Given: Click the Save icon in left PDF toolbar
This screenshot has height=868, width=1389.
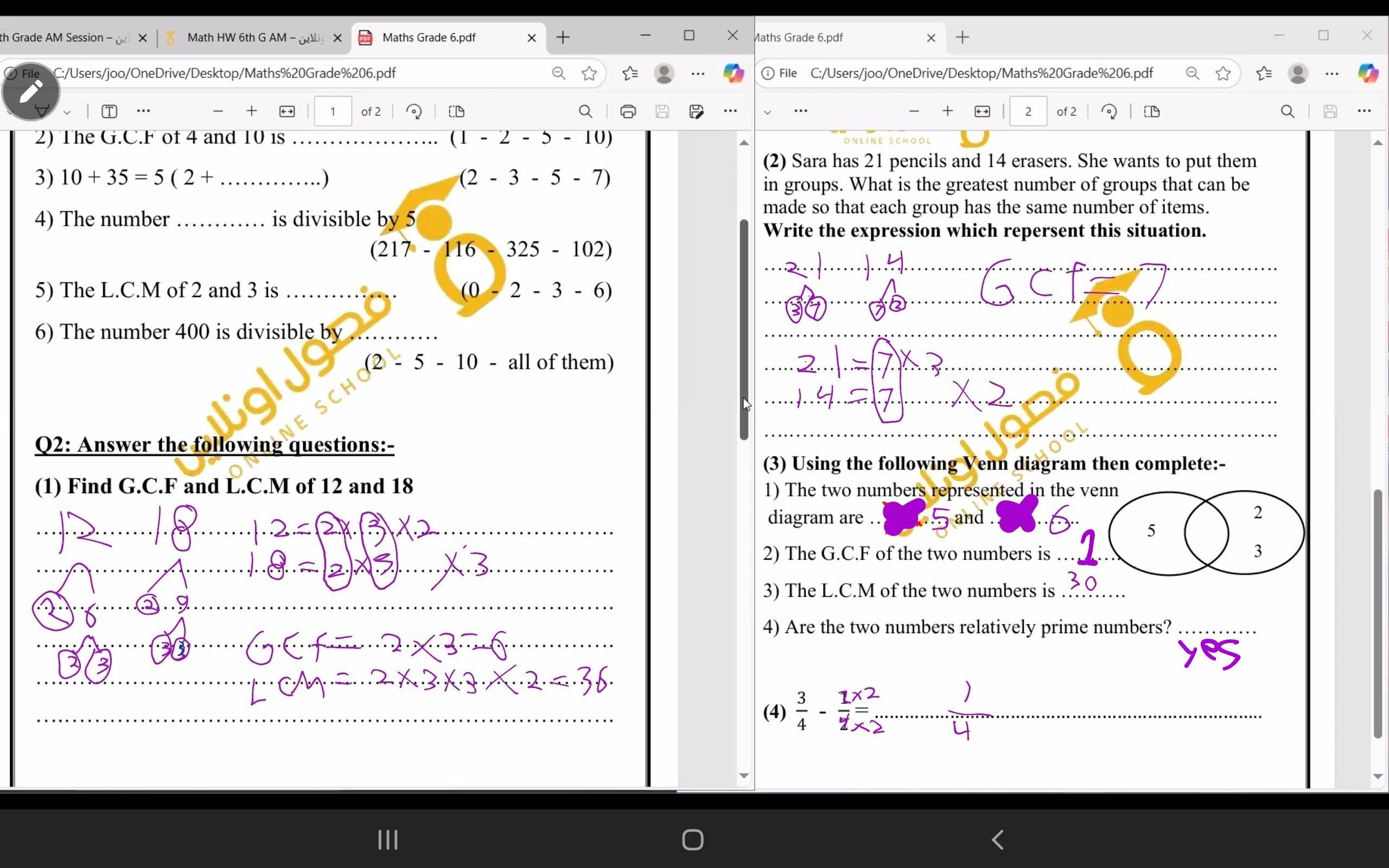Looking at the screenshot, I should 662,111.
